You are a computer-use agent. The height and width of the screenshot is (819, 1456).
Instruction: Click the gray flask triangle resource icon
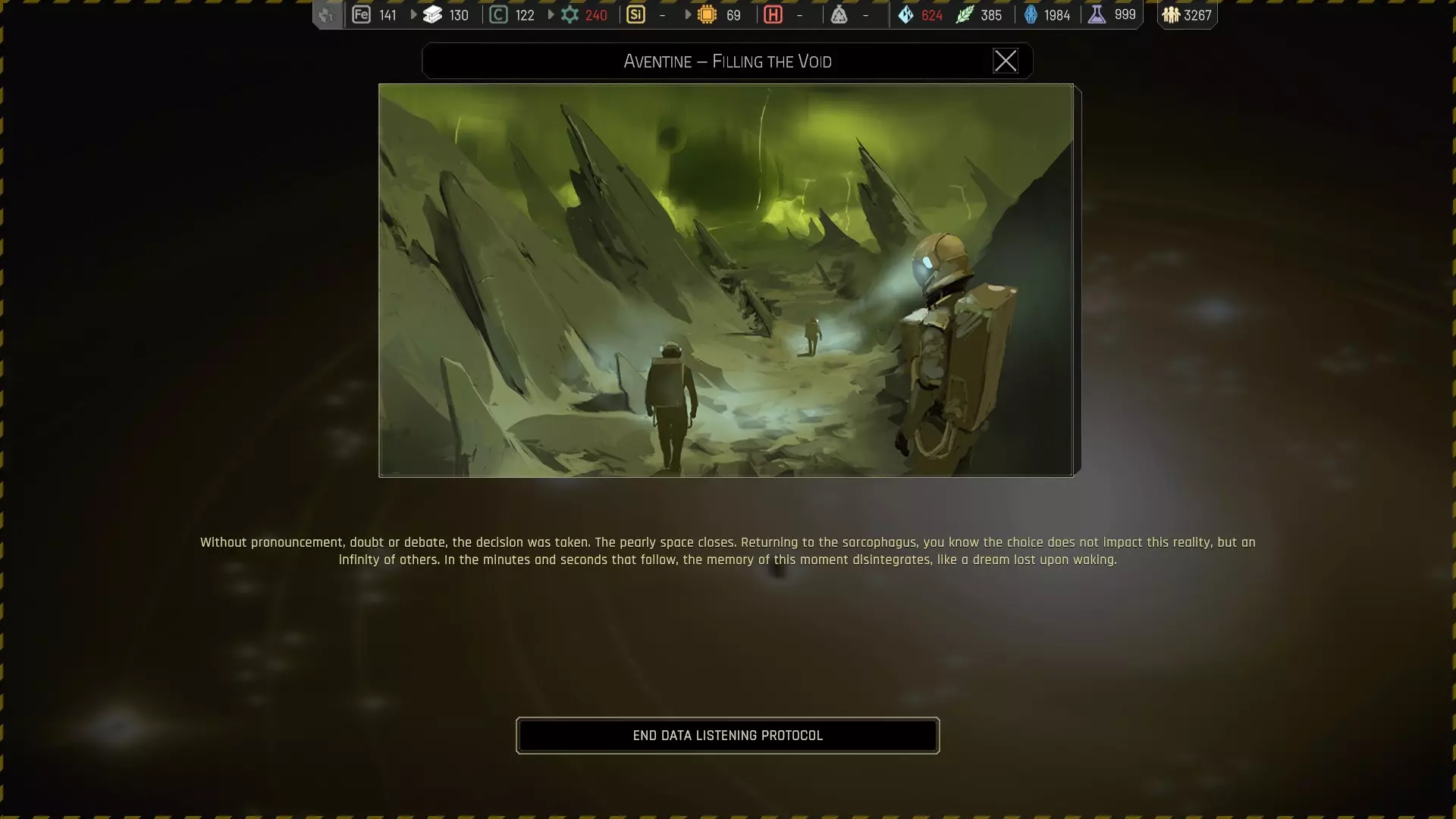pyautogui.click(x=839, y=14)
